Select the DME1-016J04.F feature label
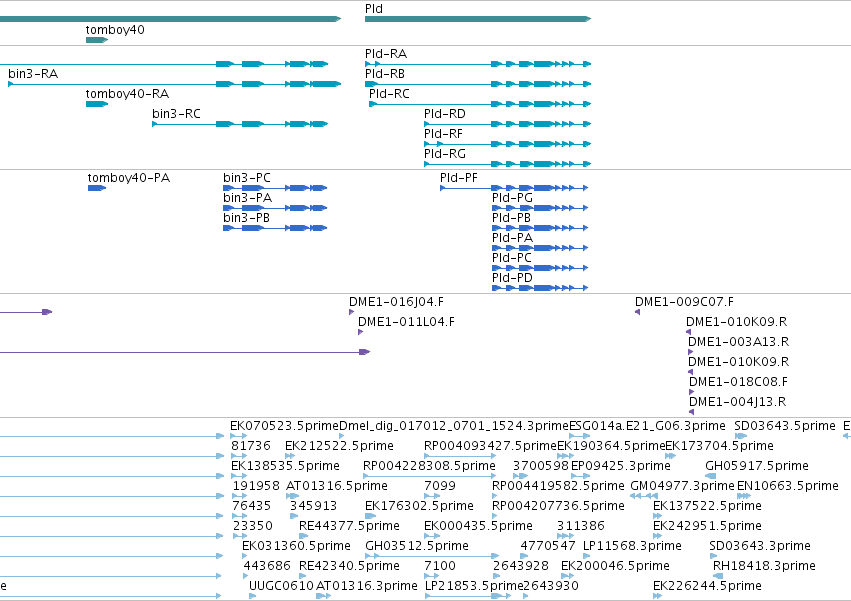Viewport: 851px width, 601px height. click(x=396, y=302)
